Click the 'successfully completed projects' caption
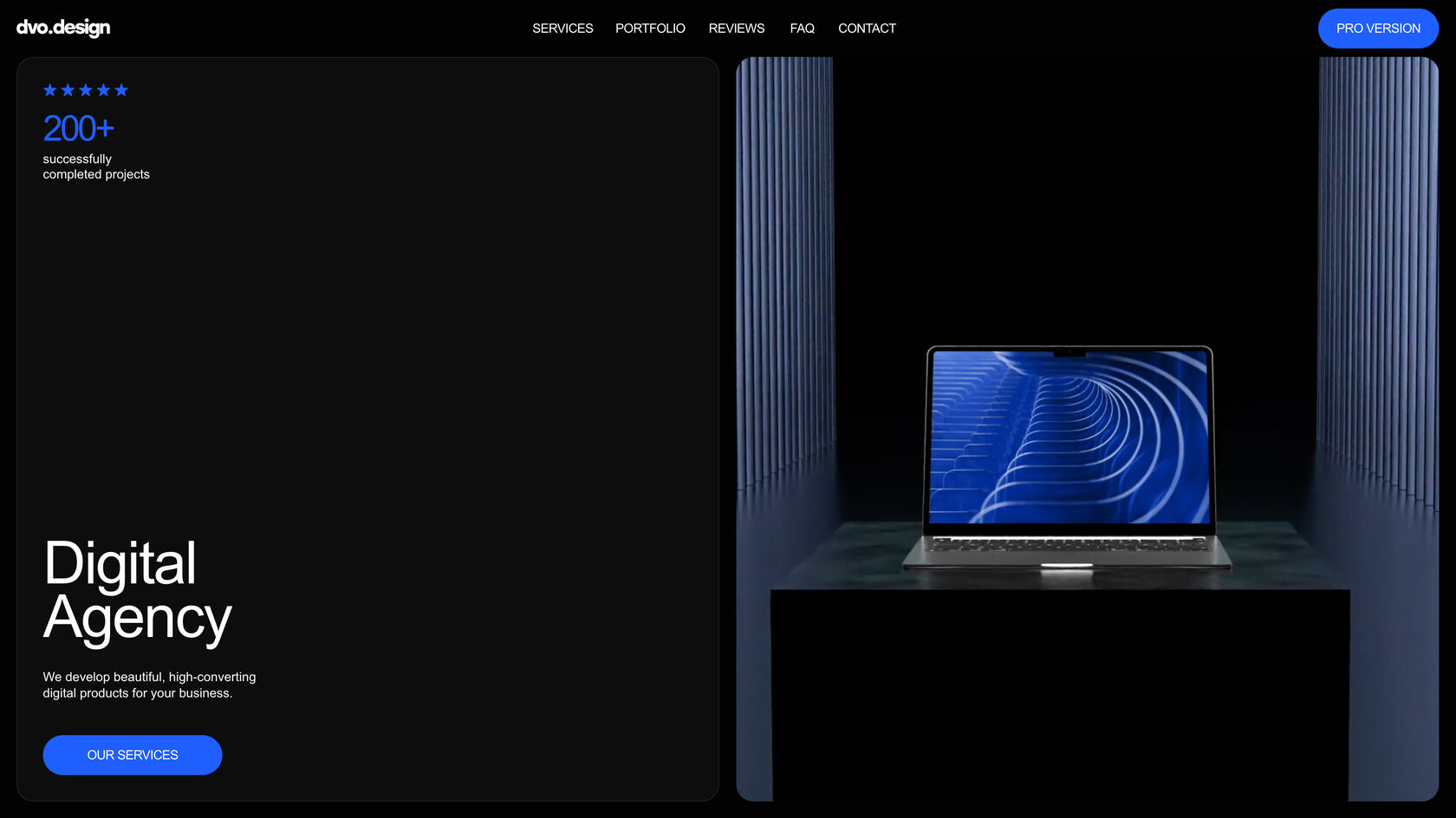This screenshot has height=818, width=1456. (95, 166)
